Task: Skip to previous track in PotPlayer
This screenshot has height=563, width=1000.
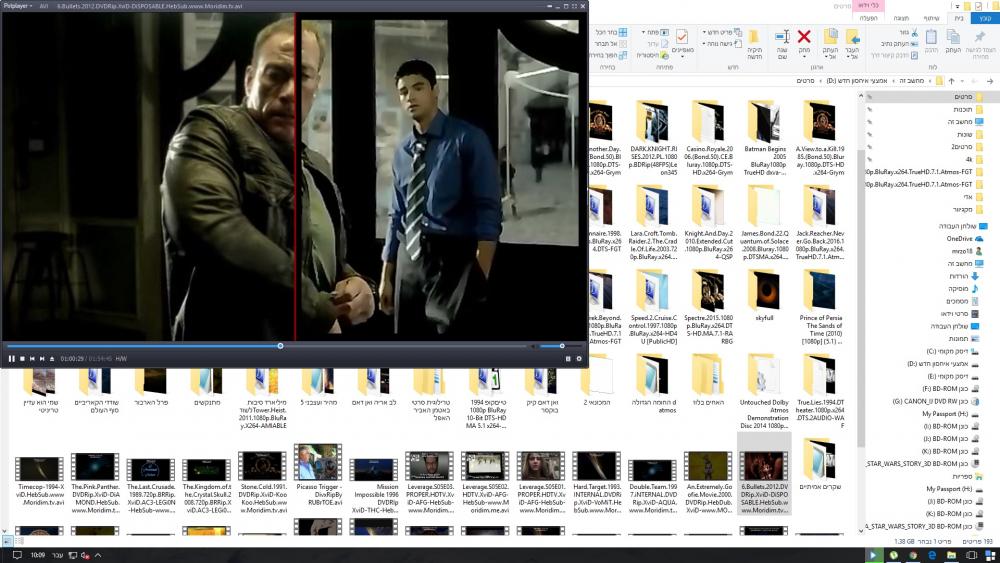Action: (32, 358)
